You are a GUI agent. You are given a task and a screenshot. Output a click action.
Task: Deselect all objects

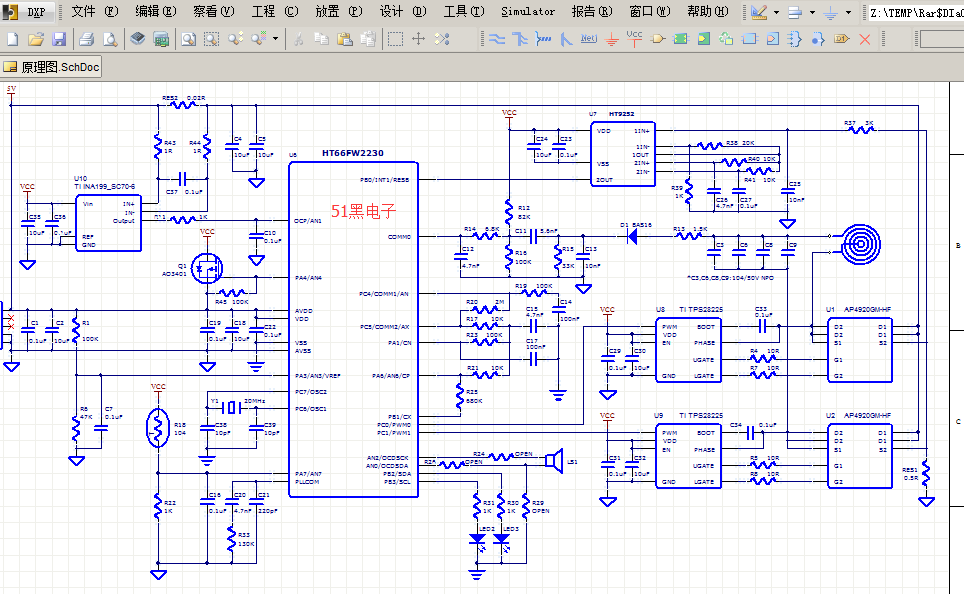[x=442, y=39]
